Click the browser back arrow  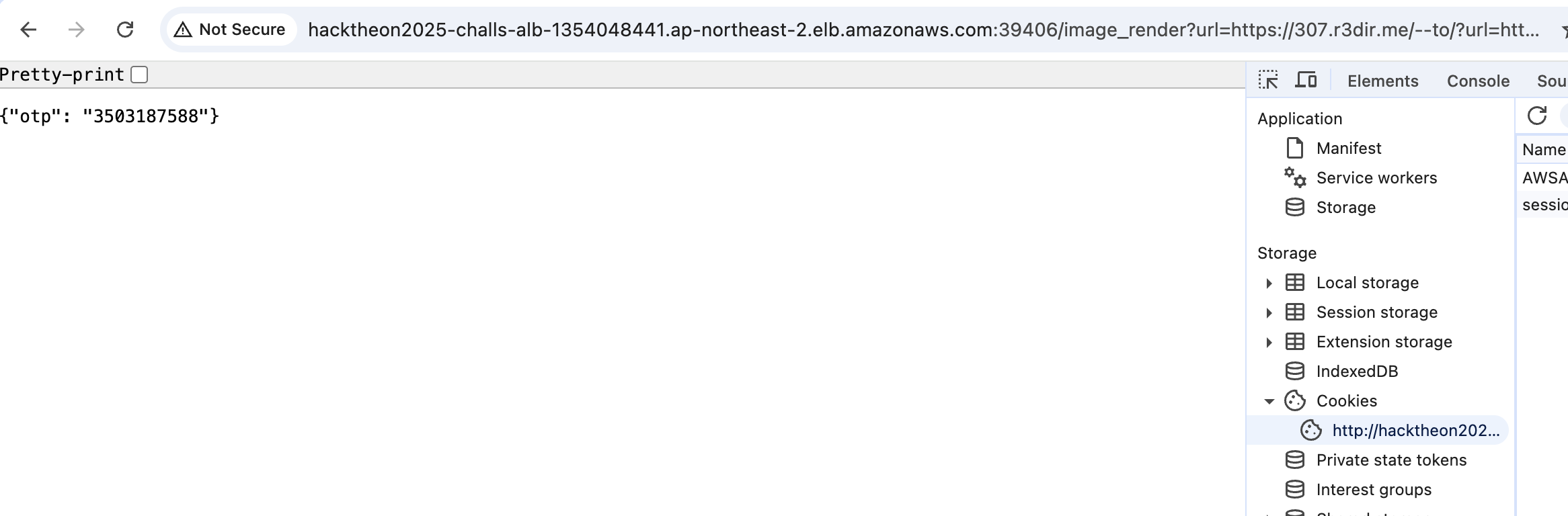pos(28,30)
